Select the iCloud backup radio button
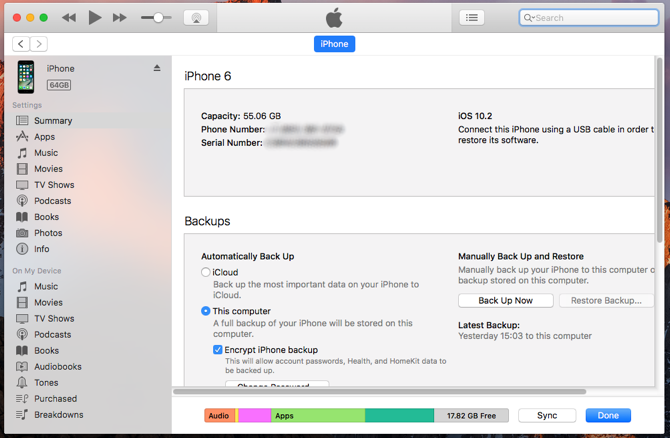This screenshot has height=438, width=670. click(206, 272)
